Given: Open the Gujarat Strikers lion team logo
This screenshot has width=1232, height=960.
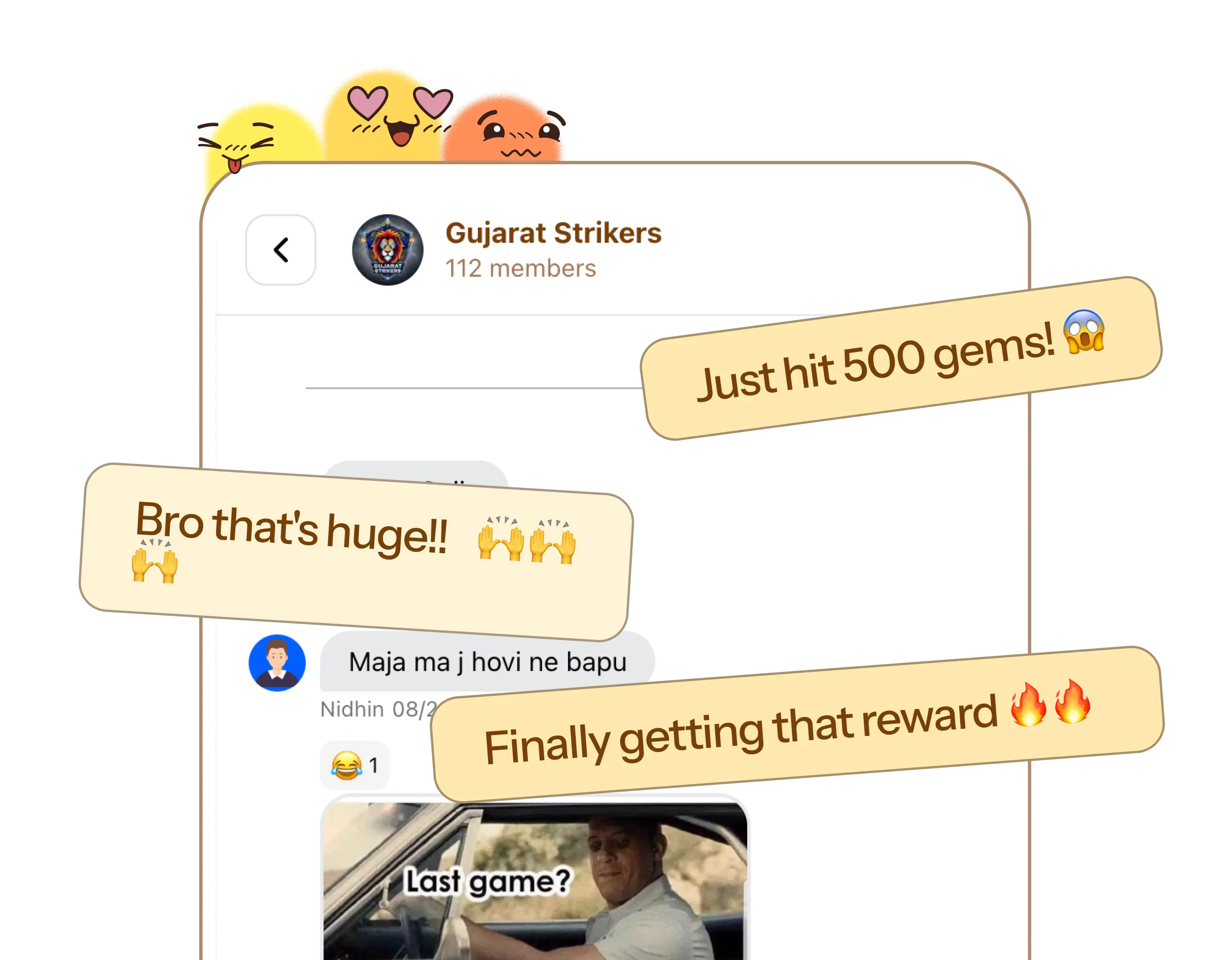Looking at the screenshot, I should [x=388, y=250].
